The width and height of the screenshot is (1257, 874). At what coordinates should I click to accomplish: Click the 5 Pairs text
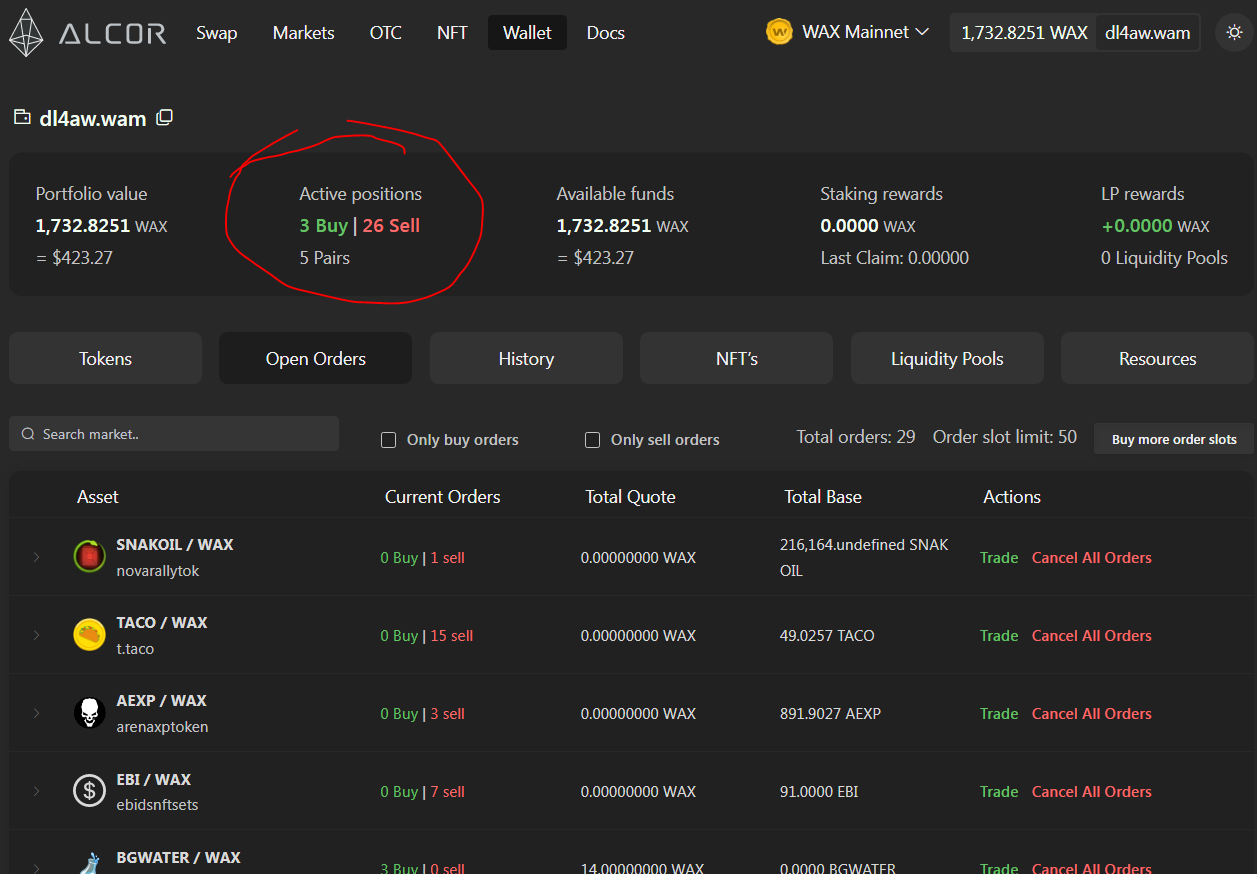pyautogui.click(x=325, y=257)
